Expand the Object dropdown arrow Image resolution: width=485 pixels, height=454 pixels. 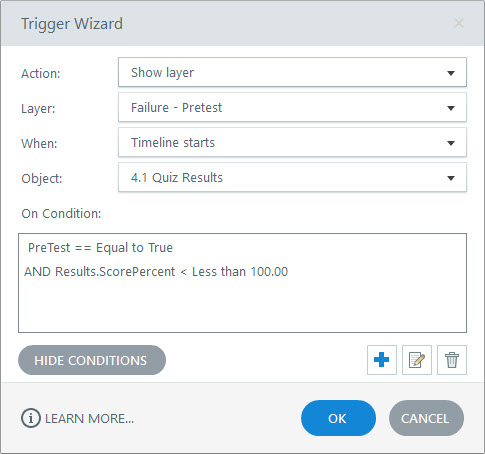(451, 178)
